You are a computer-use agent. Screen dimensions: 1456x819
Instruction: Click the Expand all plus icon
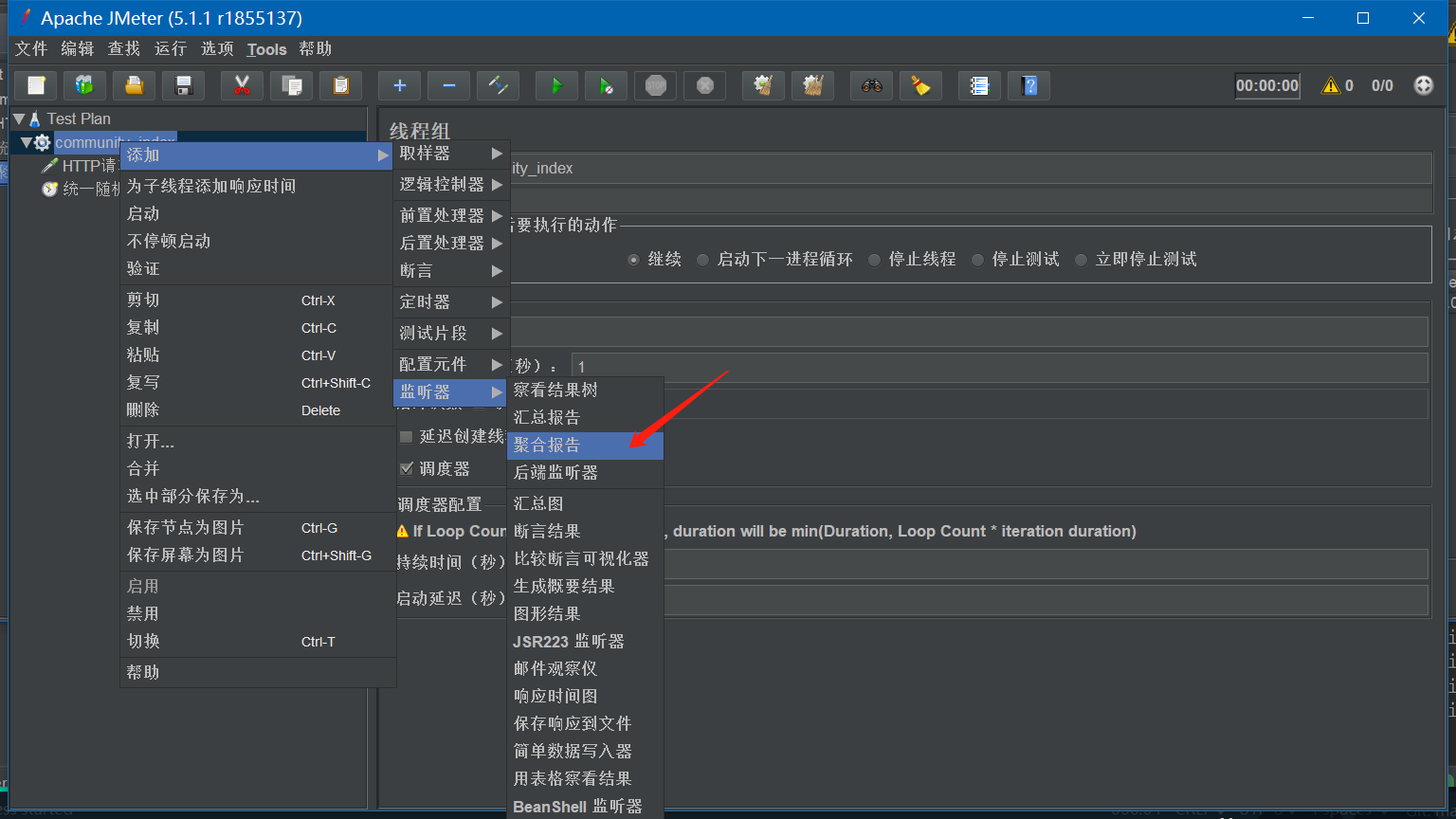399,85
